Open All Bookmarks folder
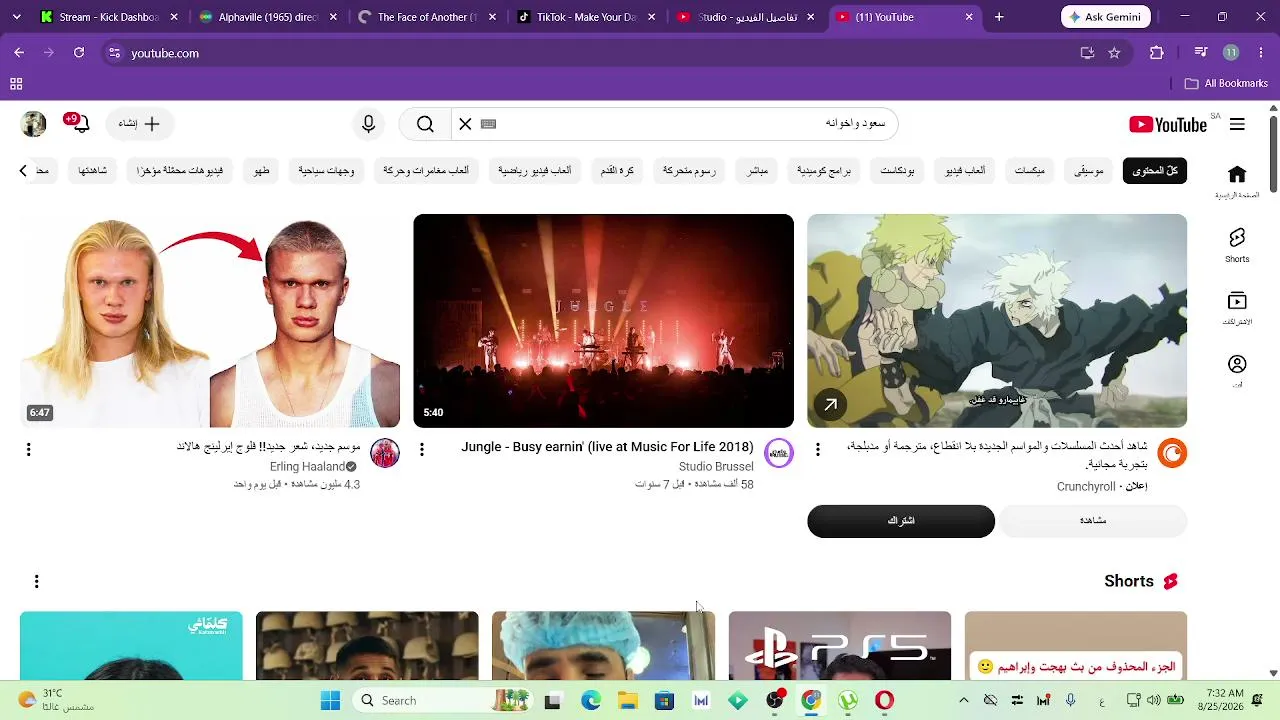This screenshot has height=720, width=1280. pos(1226,84)
